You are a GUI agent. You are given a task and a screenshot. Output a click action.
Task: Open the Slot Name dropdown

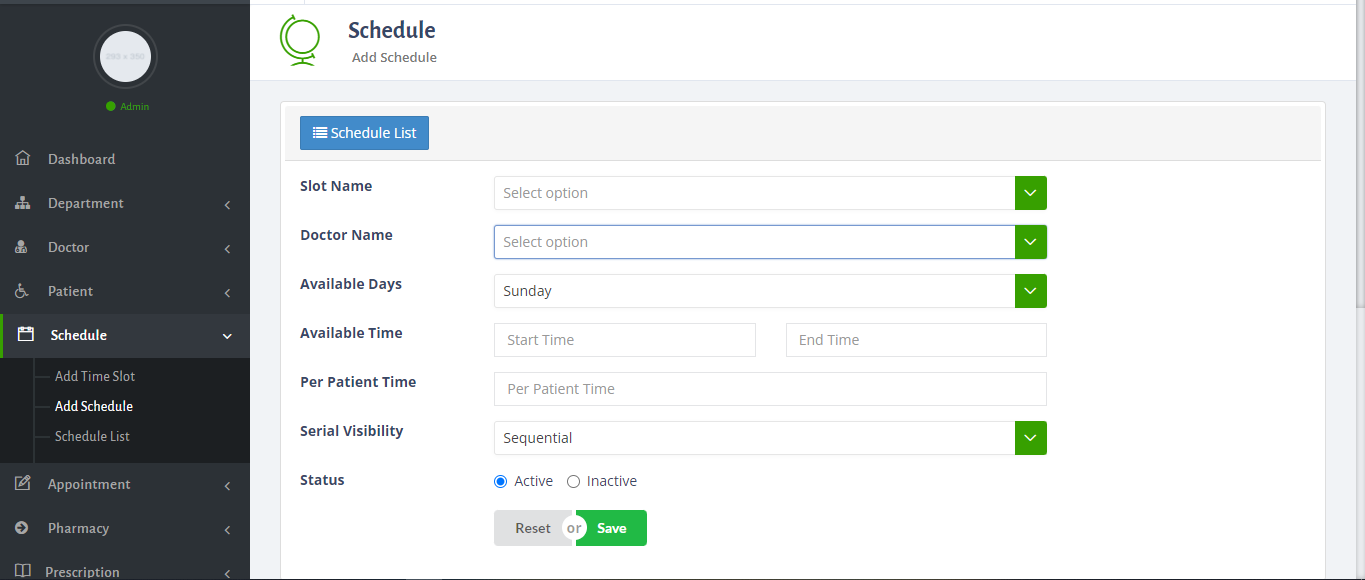(769, 193)
